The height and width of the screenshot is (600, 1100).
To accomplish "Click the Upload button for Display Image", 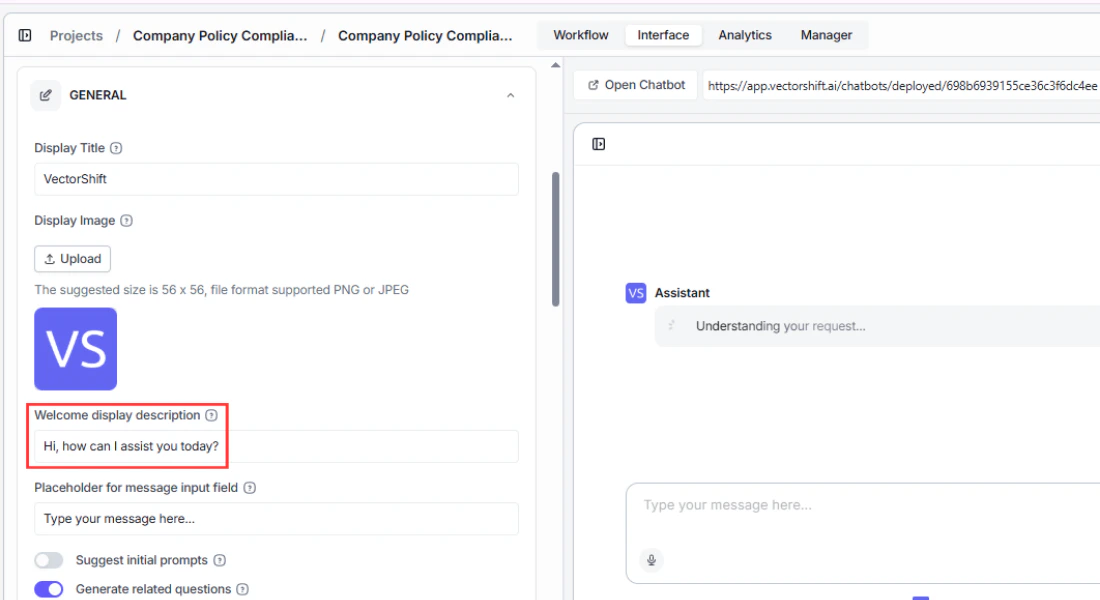I will [72, 258].
